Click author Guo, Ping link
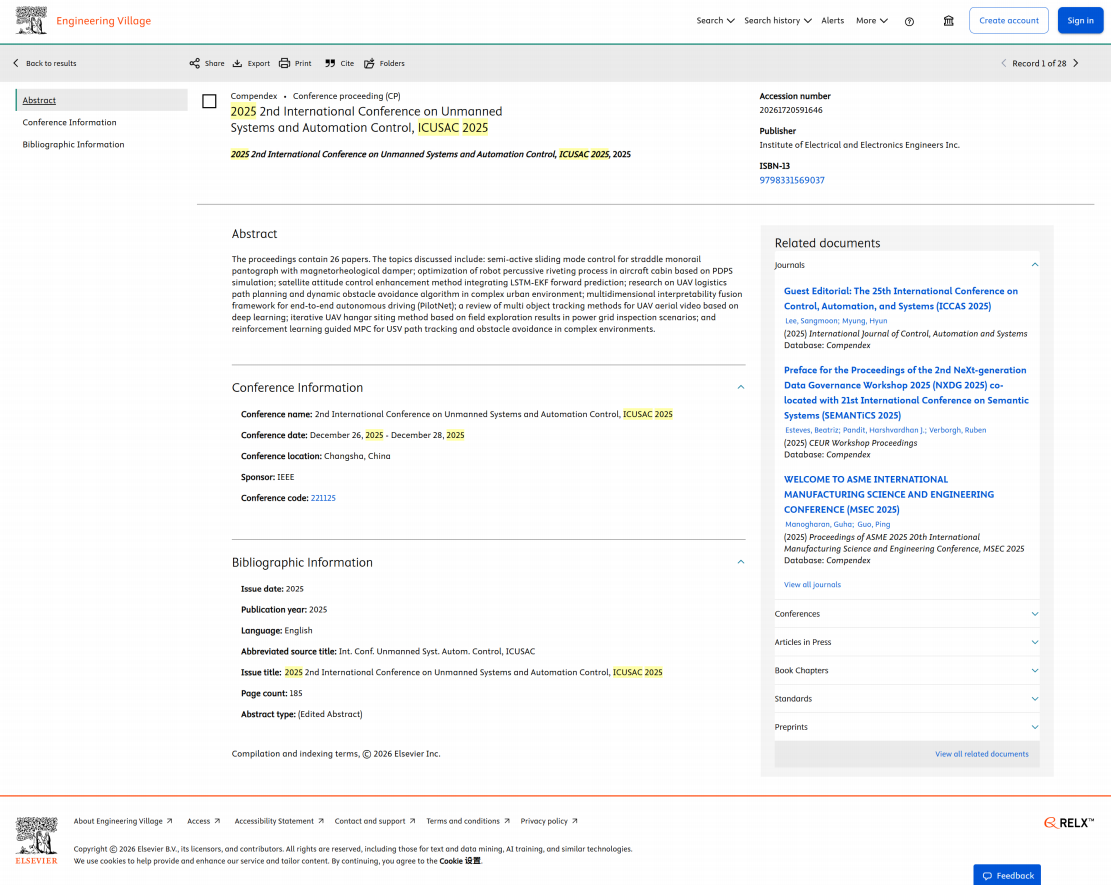1111x885 pixels. click(x=874, y=524)
